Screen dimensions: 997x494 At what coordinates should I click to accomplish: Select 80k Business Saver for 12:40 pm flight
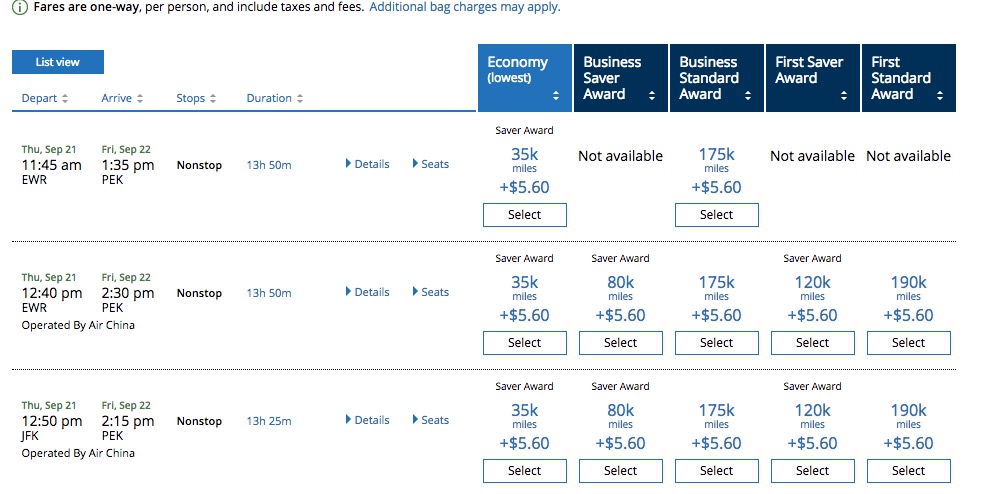(621, 343)
